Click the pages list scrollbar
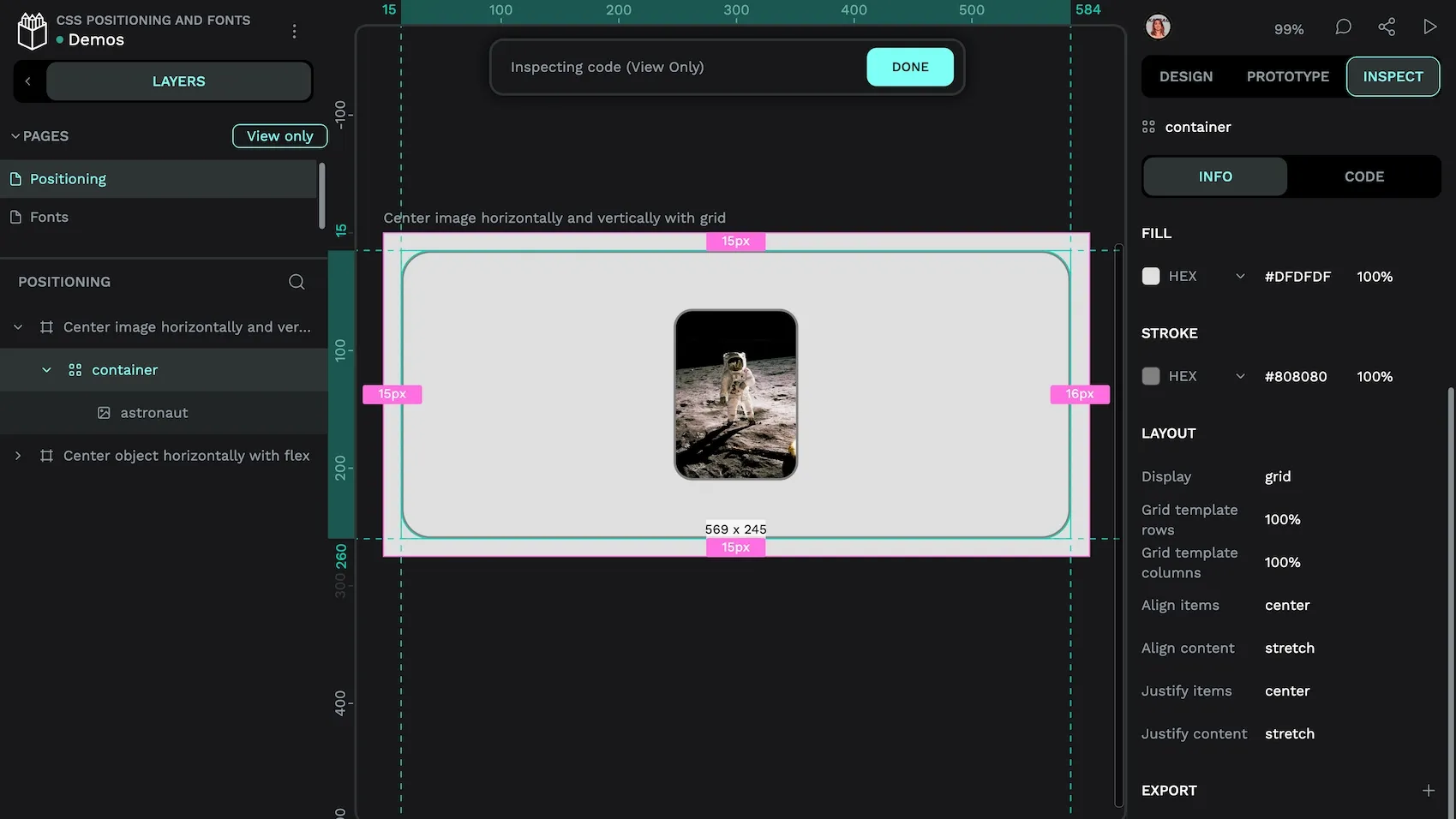The image size is (1456, 819). (x=322, y=196)
